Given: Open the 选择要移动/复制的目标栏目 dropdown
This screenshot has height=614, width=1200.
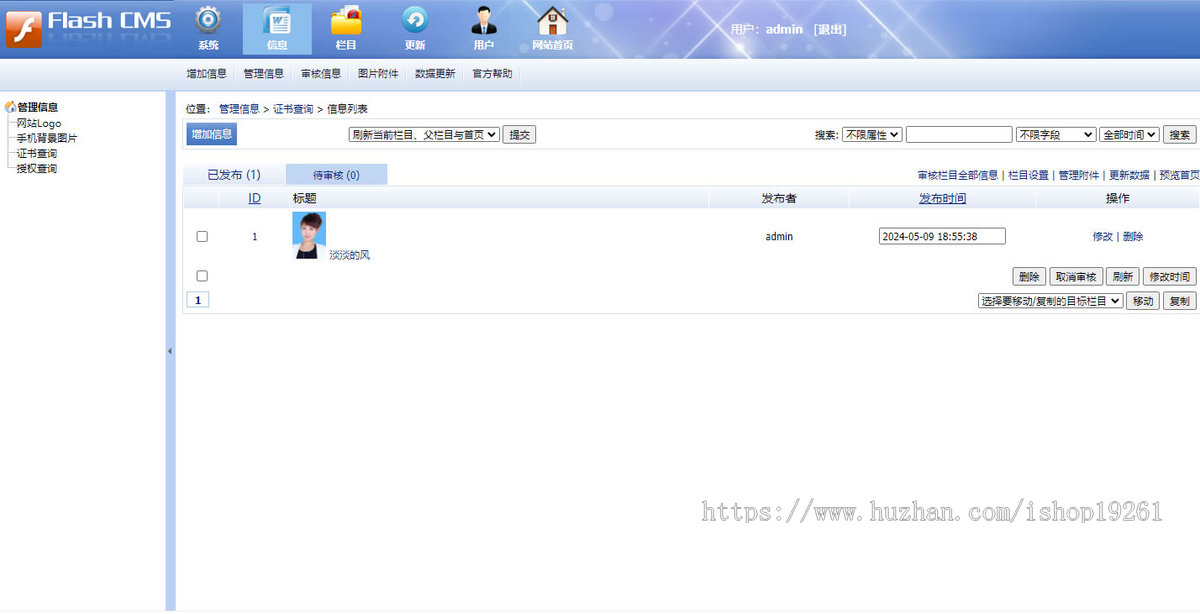Looking at the screenshot, I should pyautogui.click(x=1050, y=301).
